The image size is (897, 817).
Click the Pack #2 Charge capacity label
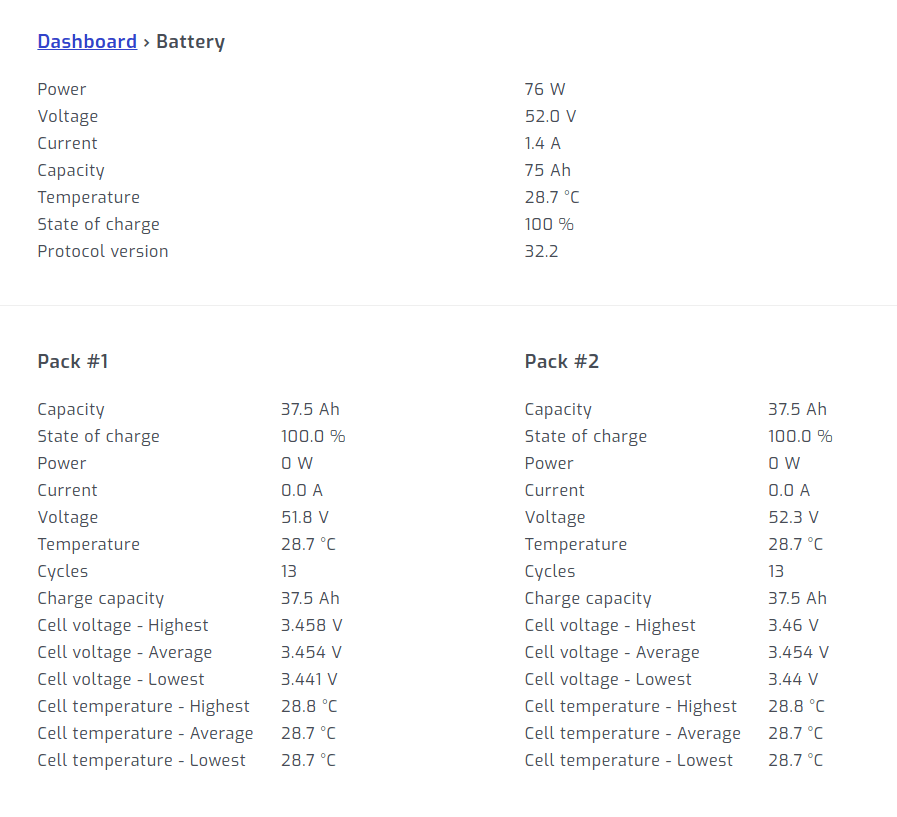[x=588, y=599]
